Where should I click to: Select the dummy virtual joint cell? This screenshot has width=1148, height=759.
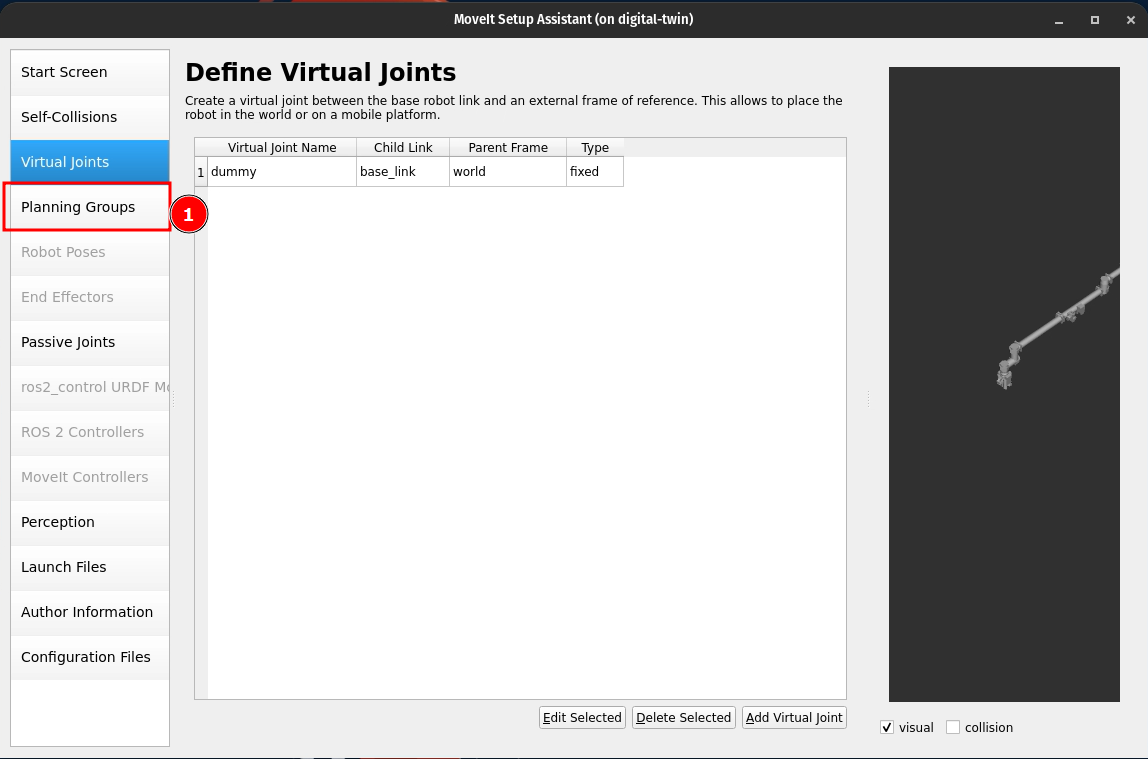click(281, 172)
